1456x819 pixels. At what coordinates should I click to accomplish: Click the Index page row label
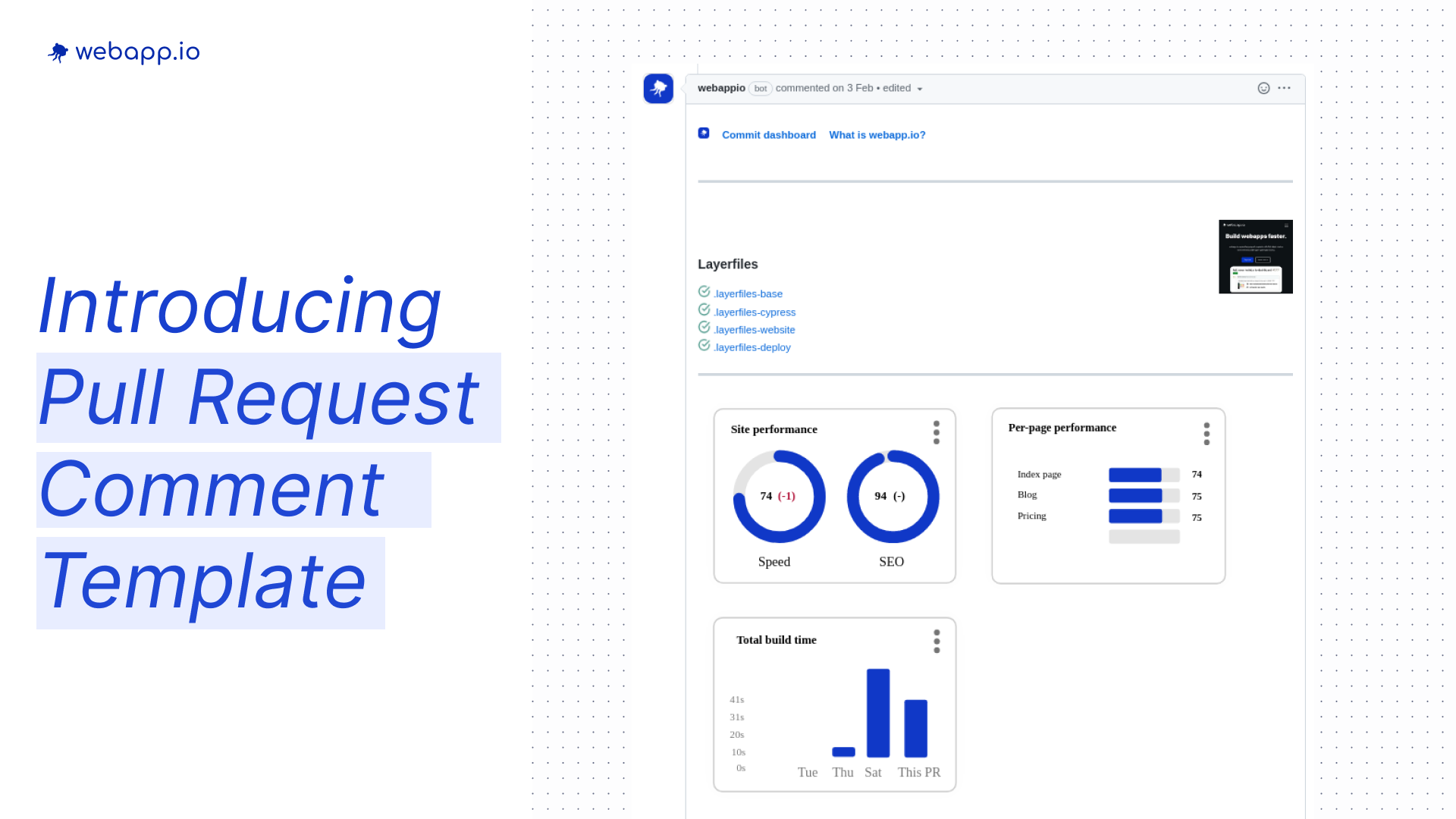click(1040, 475)
